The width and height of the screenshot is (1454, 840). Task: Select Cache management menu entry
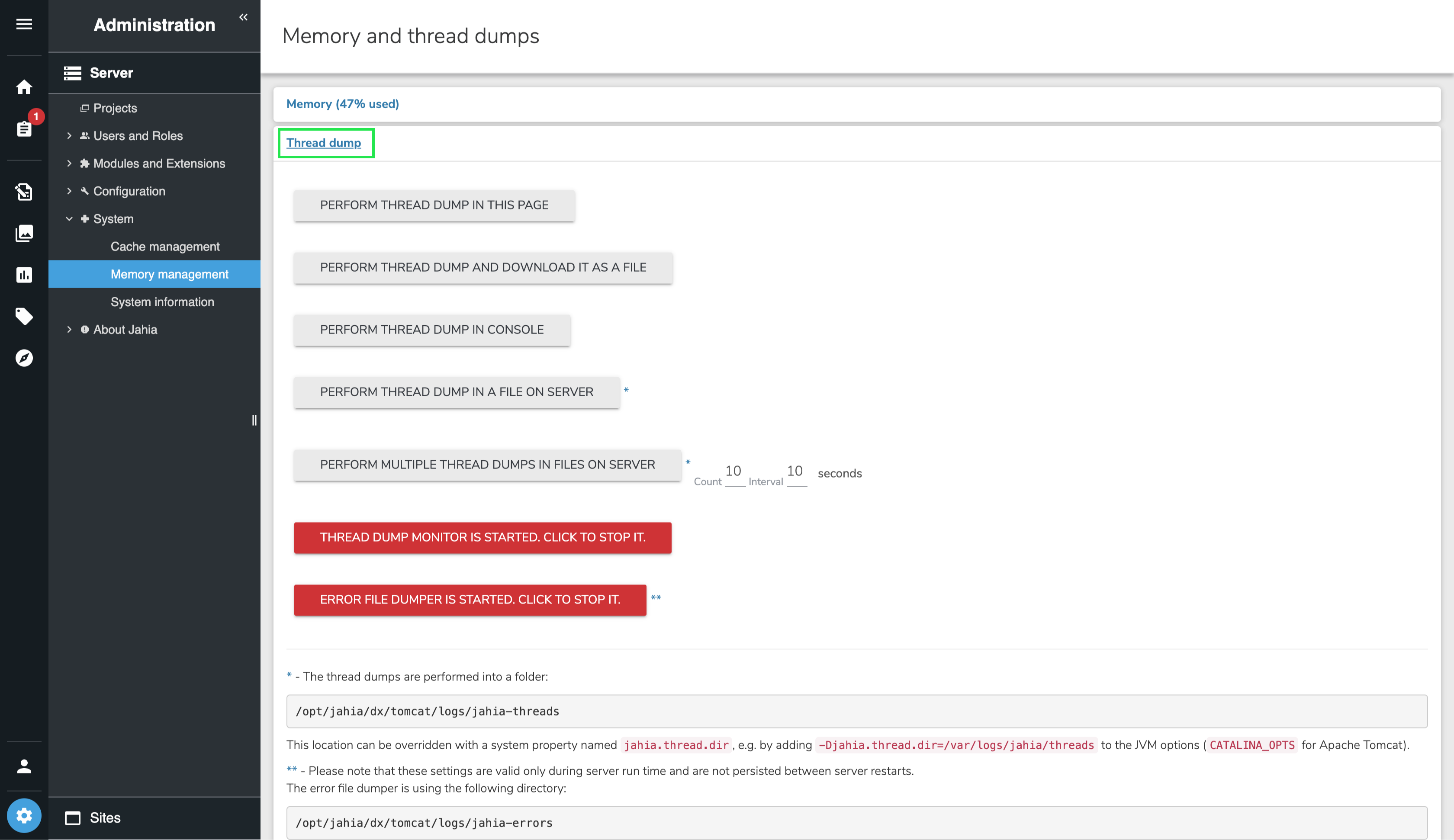pyautogui.click(x=165, y=247)
